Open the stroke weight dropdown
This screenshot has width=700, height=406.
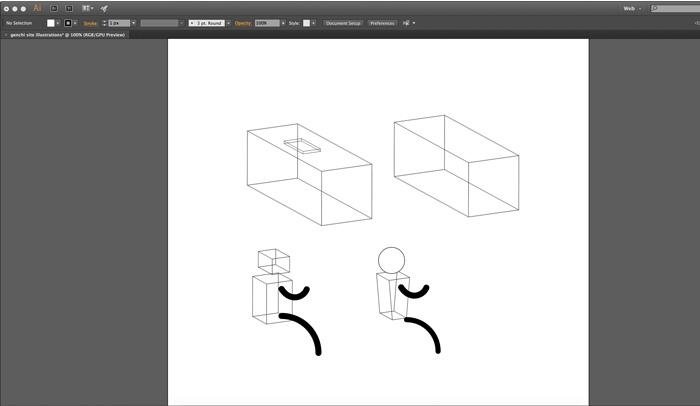click(133, 23)
